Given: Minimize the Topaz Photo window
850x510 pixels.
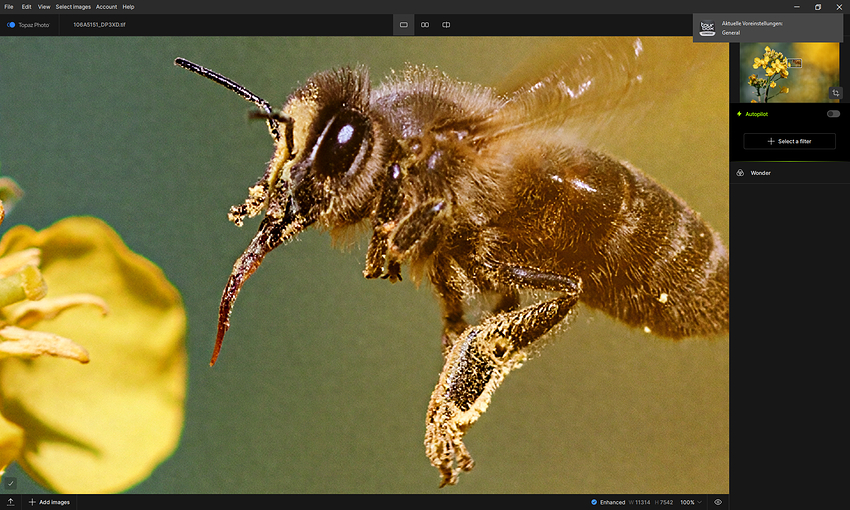Looking at the screenshot, I should click(796, 7).
